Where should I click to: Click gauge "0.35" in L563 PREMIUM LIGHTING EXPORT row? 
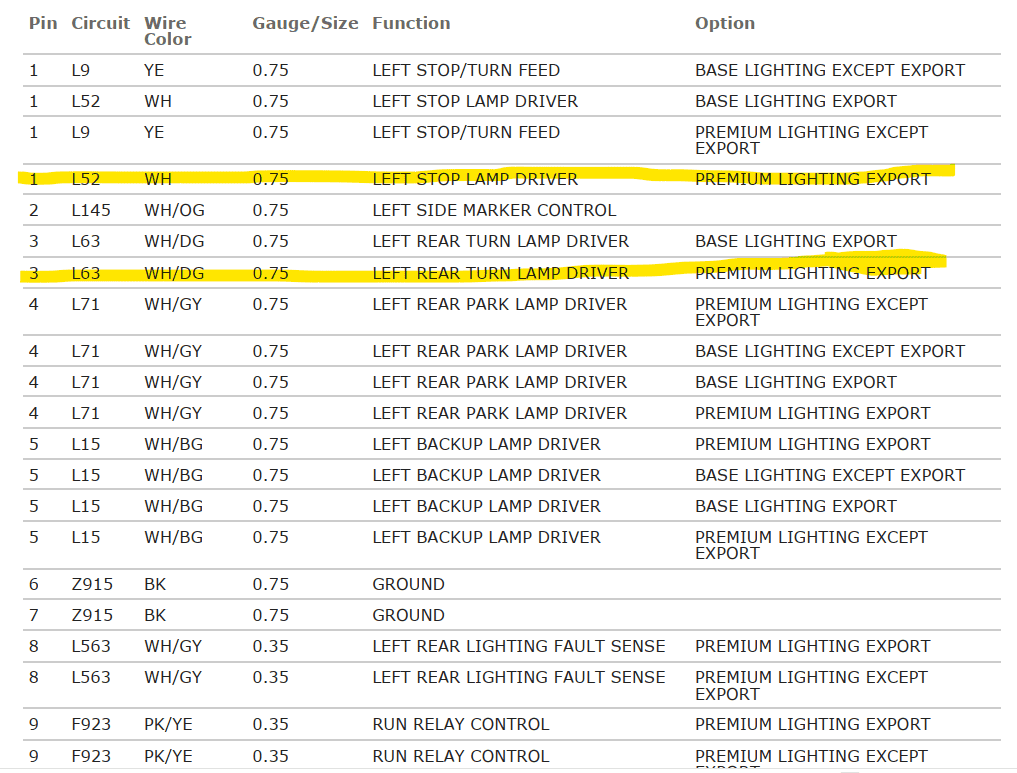(270, 647)
